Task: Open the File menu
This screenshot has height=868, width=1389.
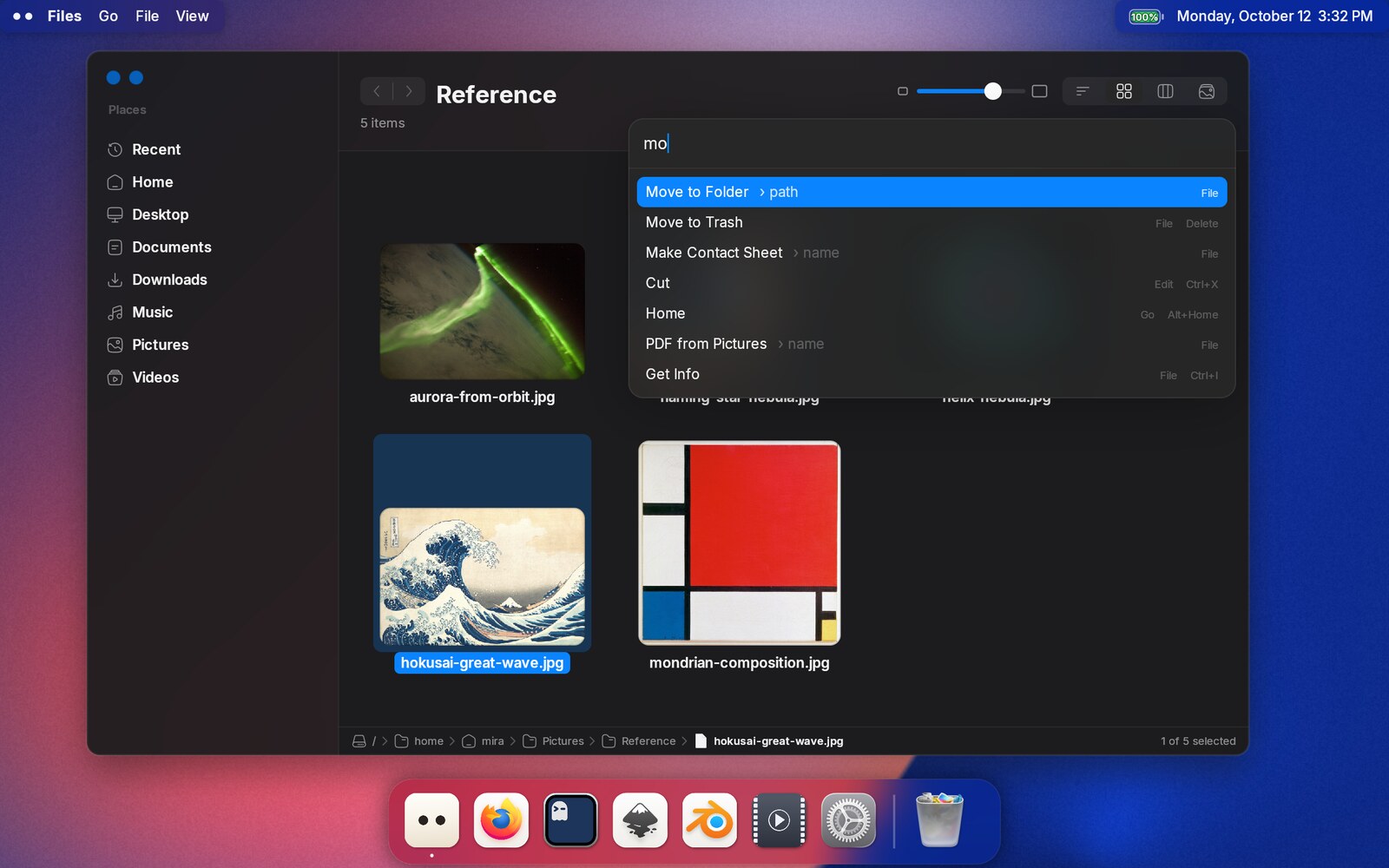Action: pos(148,16)
